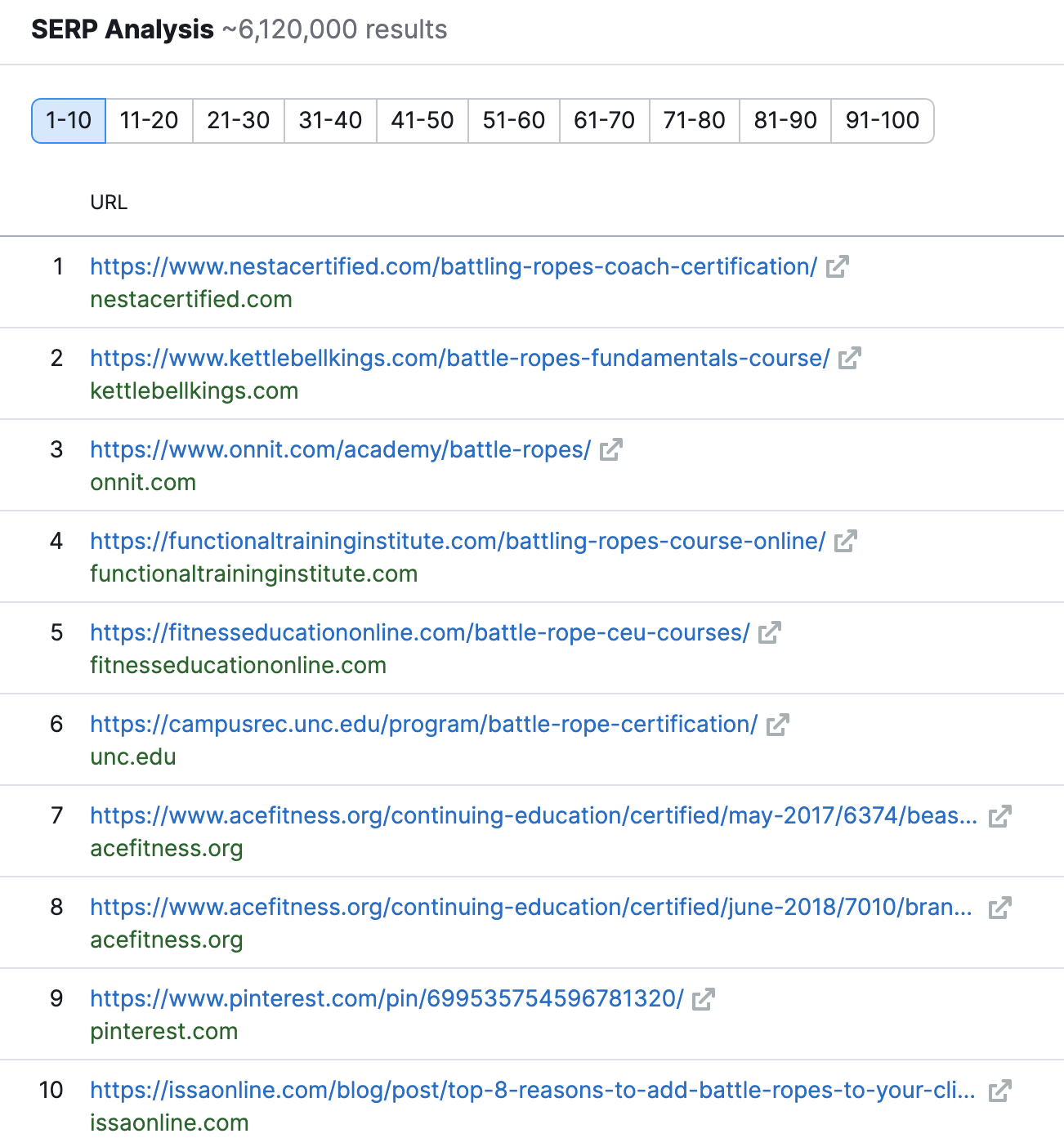Click the issaonline.com domain text
This screenshot has width=1064, height=1147.
click(x=169, y=1122)
